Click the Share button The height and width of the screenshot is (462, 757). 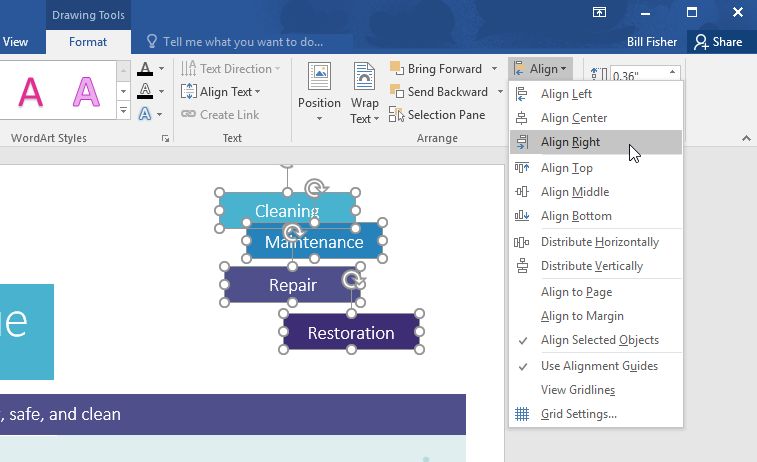718,42
